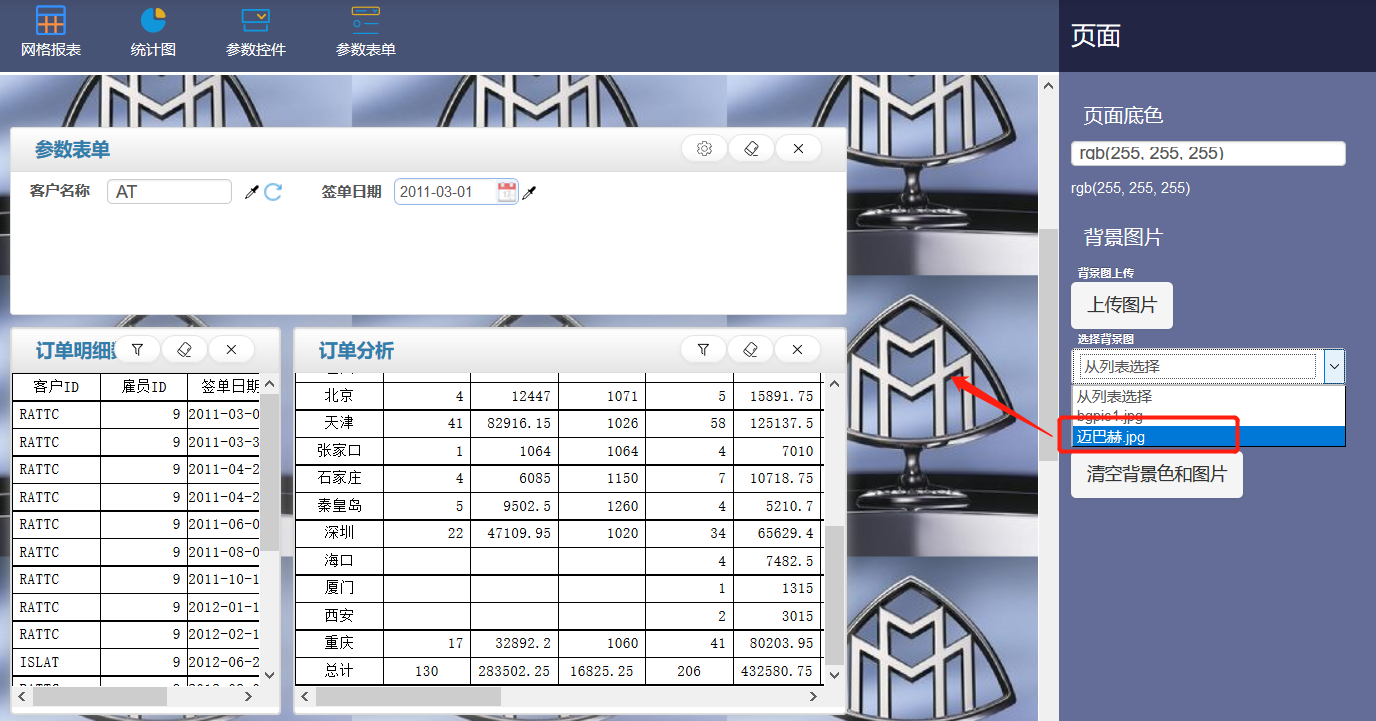The image size is (1376, 721).
Task: Click filter icon in 订单明细 panel
Action: 138,350
